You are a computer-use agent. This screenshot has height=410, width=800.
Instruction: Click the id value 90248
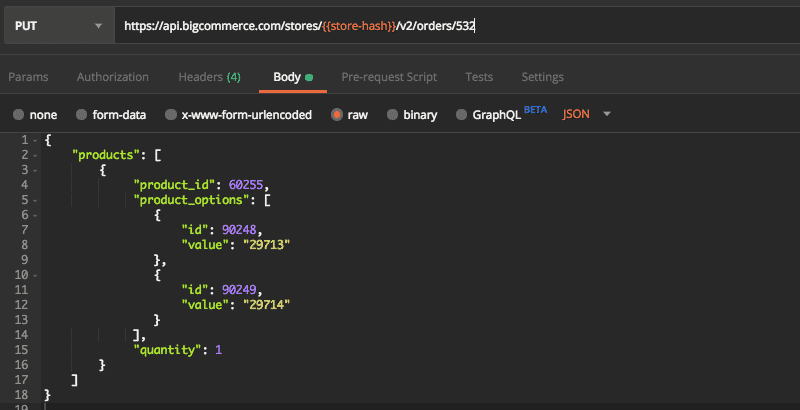click(239, 229)
